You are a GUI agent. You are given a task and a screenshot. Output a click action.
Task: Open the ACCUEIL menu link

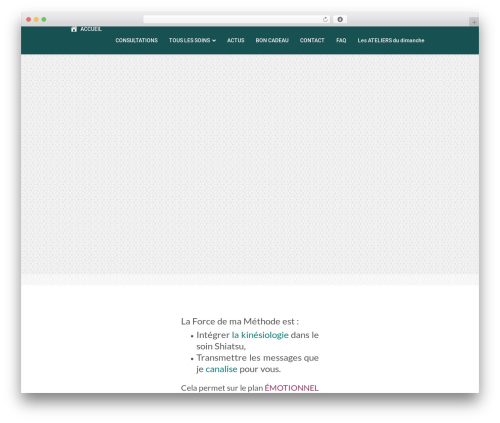pos(91,29)
